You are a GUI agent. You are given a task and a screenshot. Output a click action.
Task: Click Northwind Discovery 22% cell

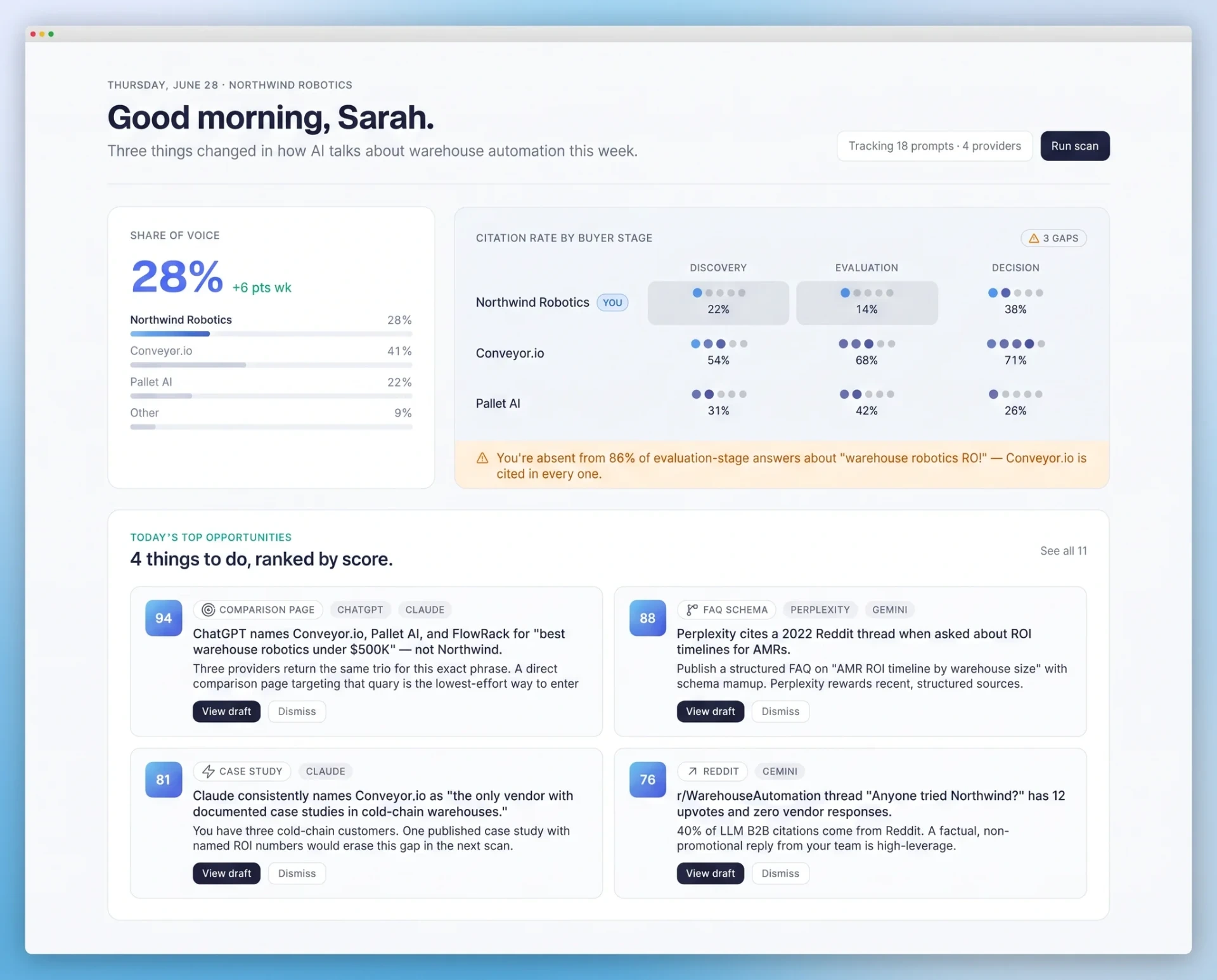[718, 303]
